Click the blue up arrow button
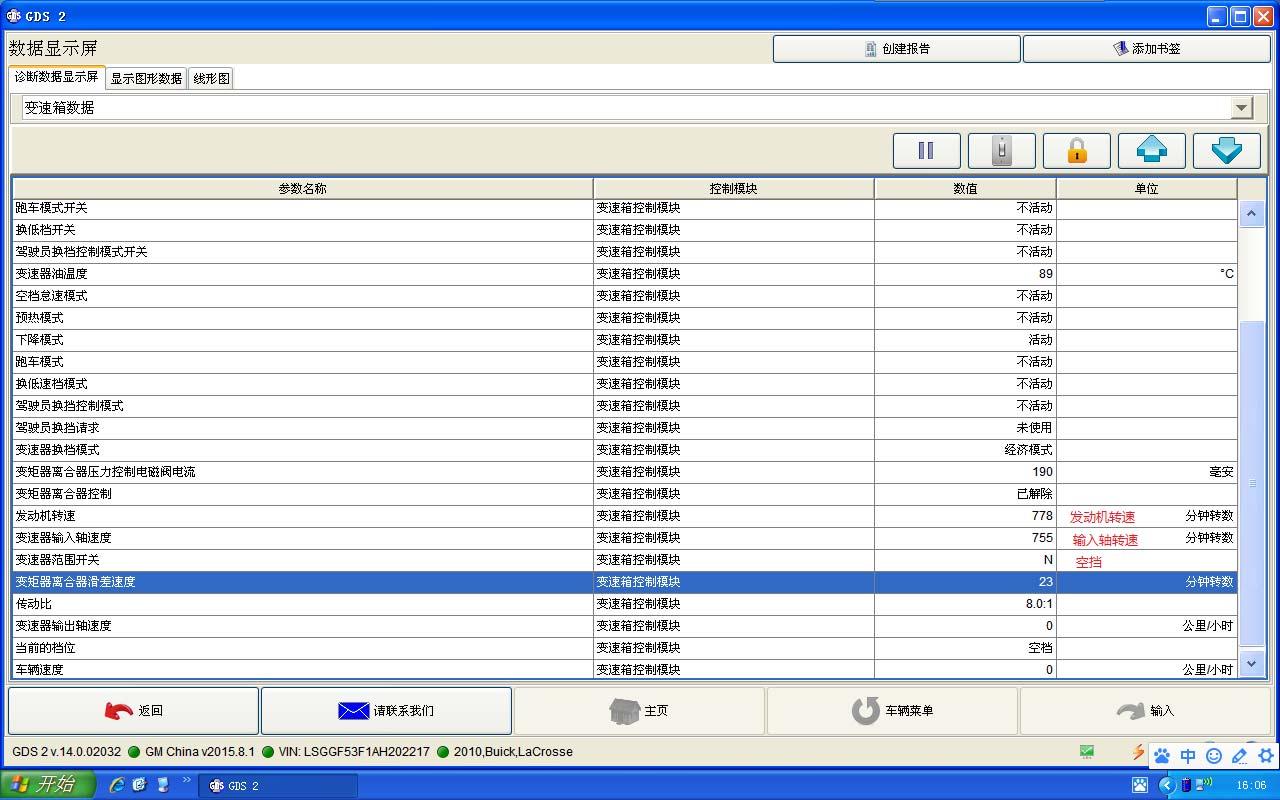 (1151, 151)
